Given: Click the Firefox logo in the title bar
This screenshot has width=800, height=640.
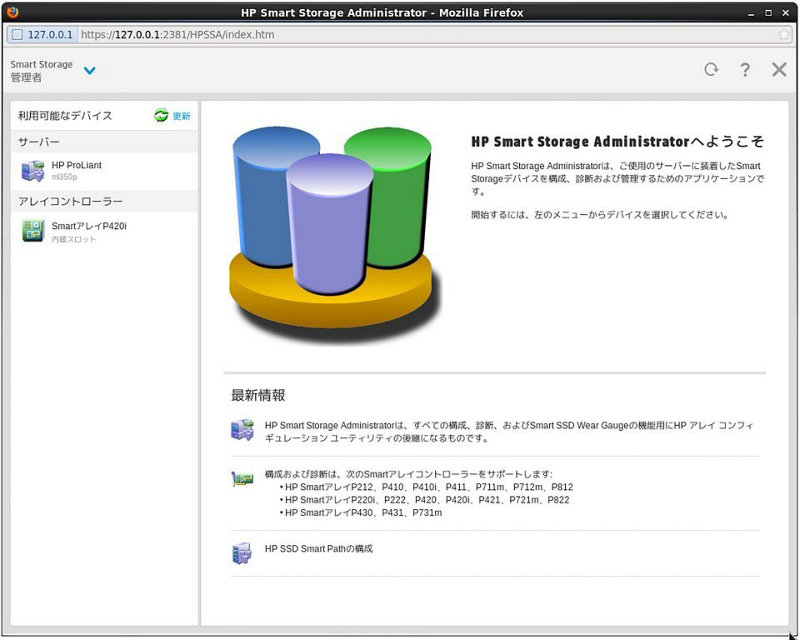Looking at the screenshot, I should 12,12.
